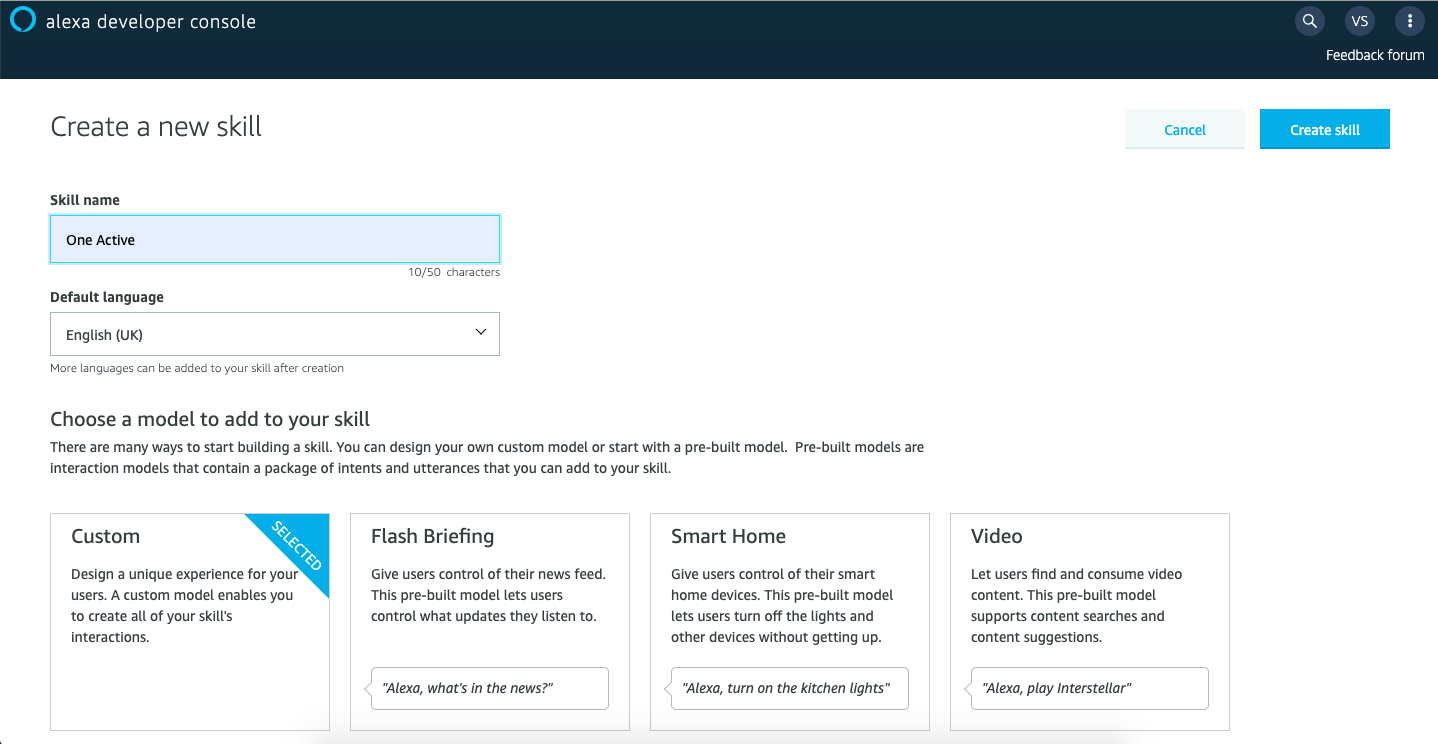
Task: Click the "Skill name" label
Action: pos(85,200)
